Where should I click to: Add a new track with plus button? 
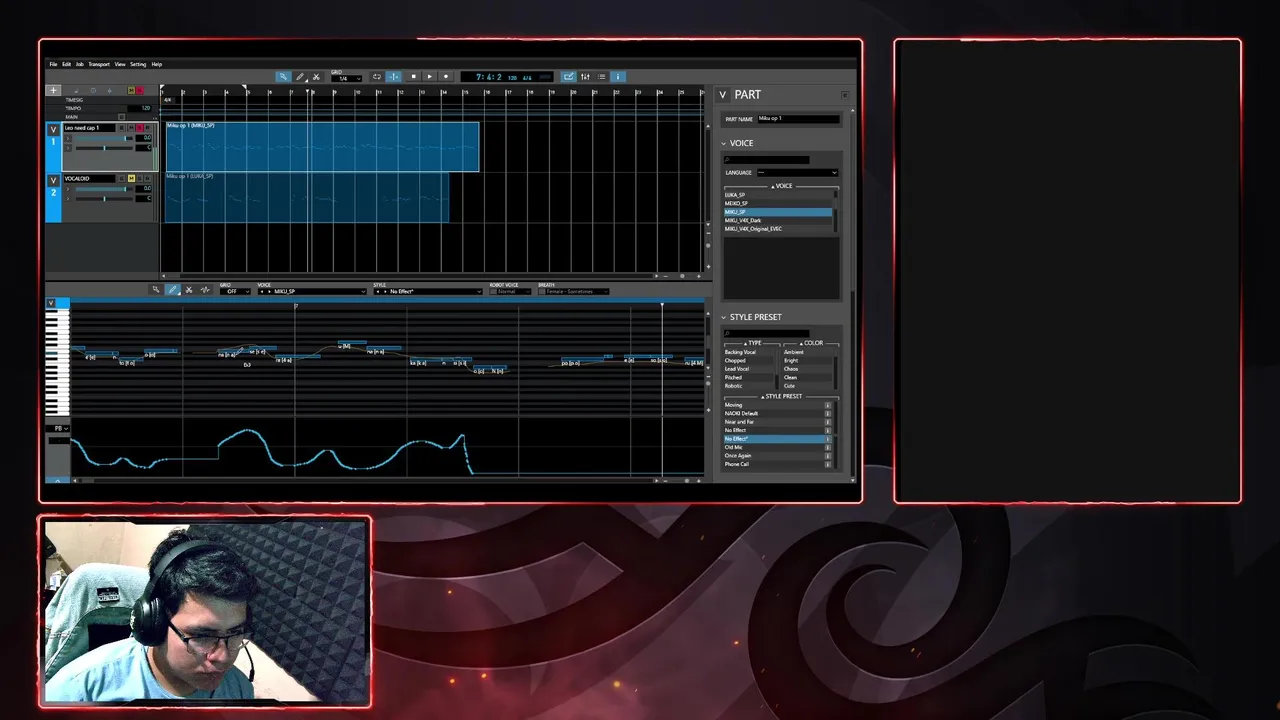click(x=53, y=90)
